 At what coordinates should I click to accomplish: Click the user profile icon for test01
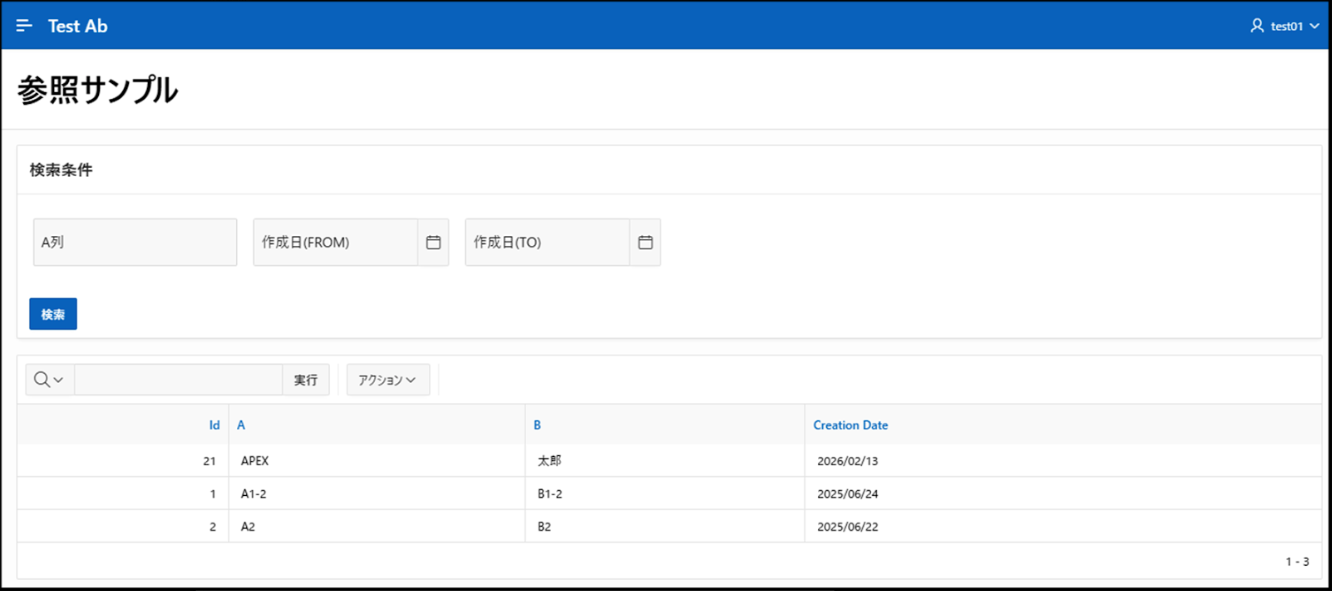(1257, 26)
